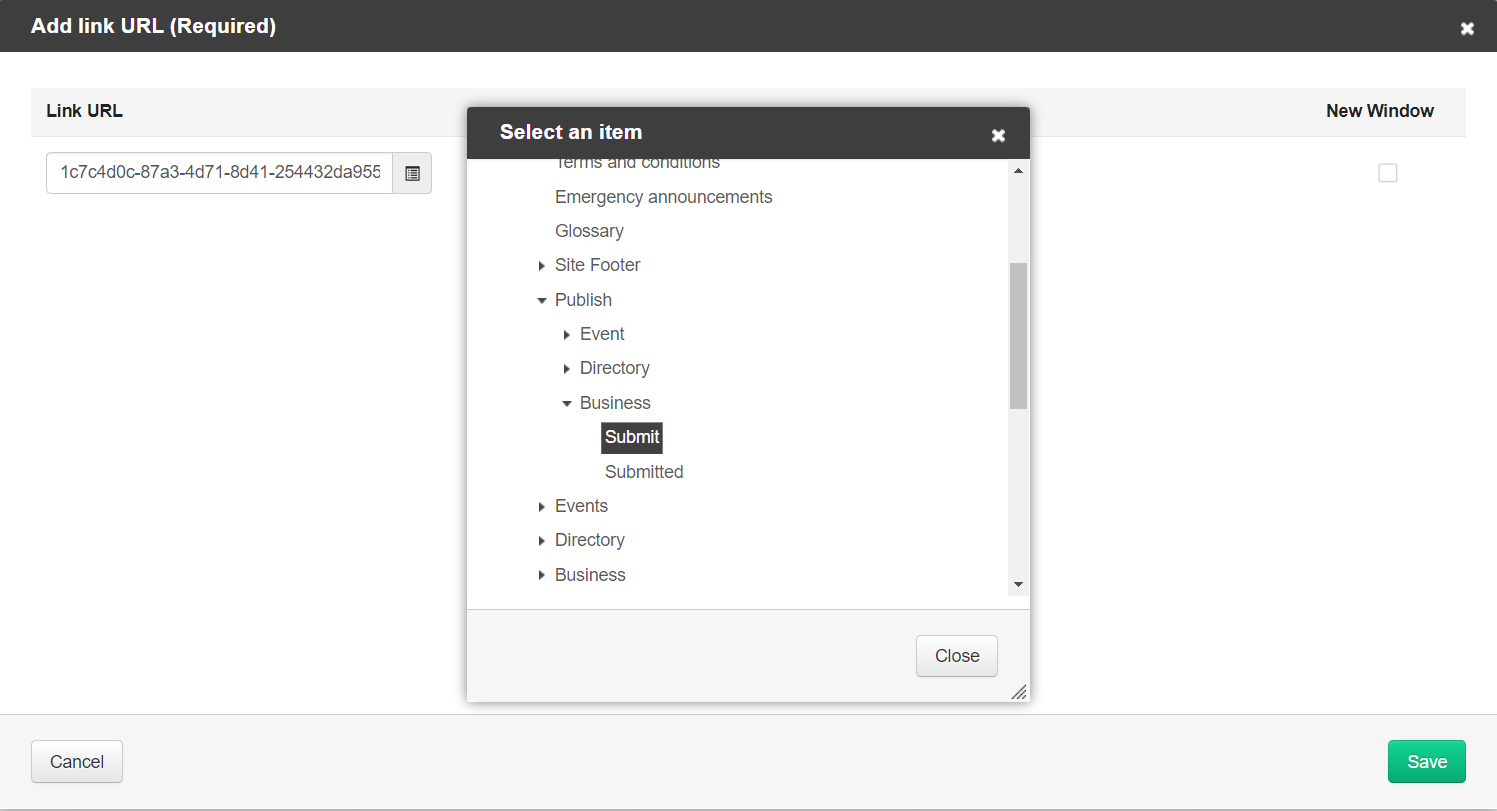1497x811 pixels.
Task: Enable the New Window checkbox
Action: pos(1388,172)
